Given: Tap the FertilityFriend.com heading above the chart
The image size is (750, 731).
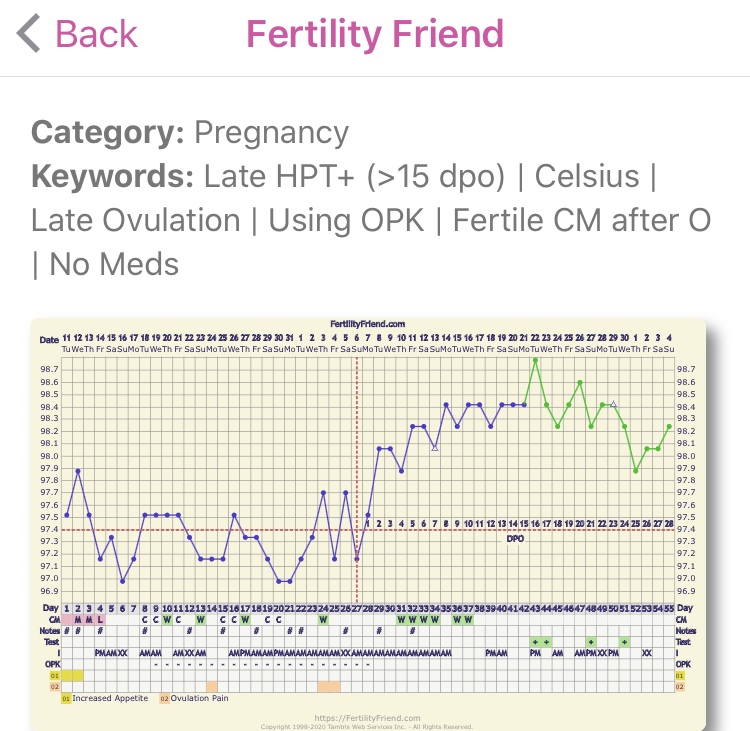Looking at the screenshot, I should coord(368,324).
